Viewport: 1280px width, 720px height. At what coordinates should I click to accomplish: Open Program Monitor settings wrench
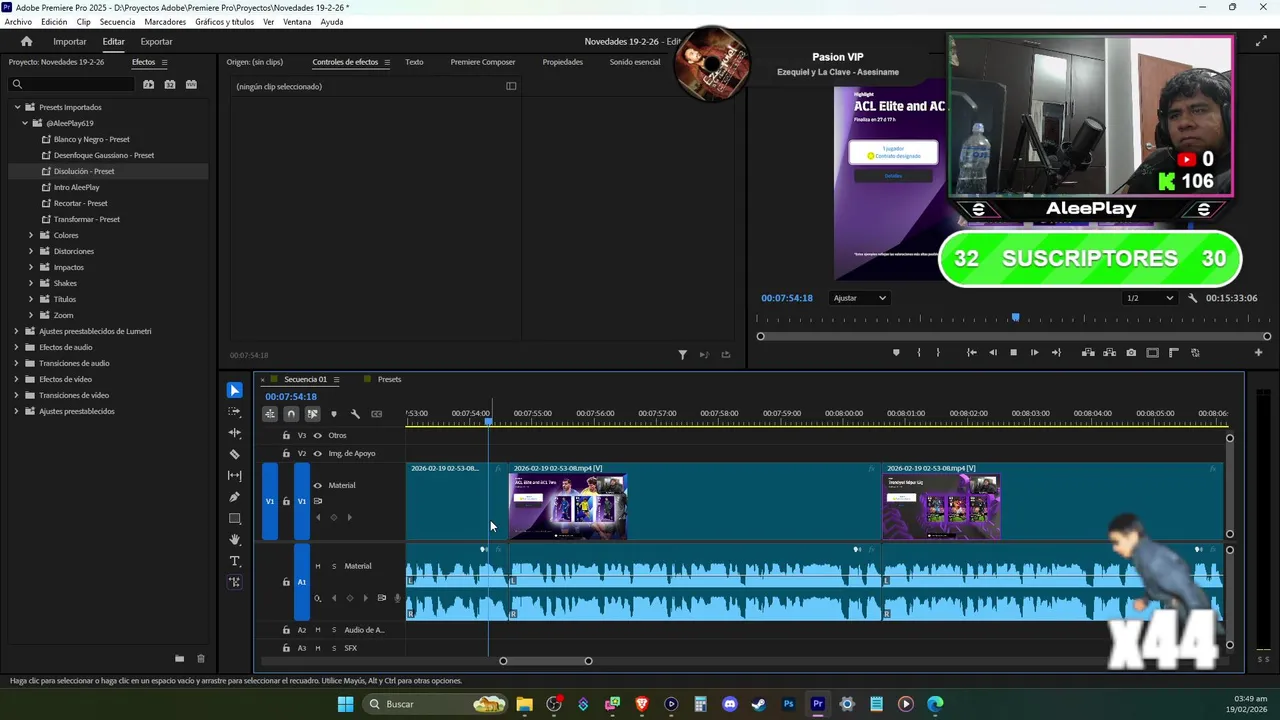[x=1192, y=298]
